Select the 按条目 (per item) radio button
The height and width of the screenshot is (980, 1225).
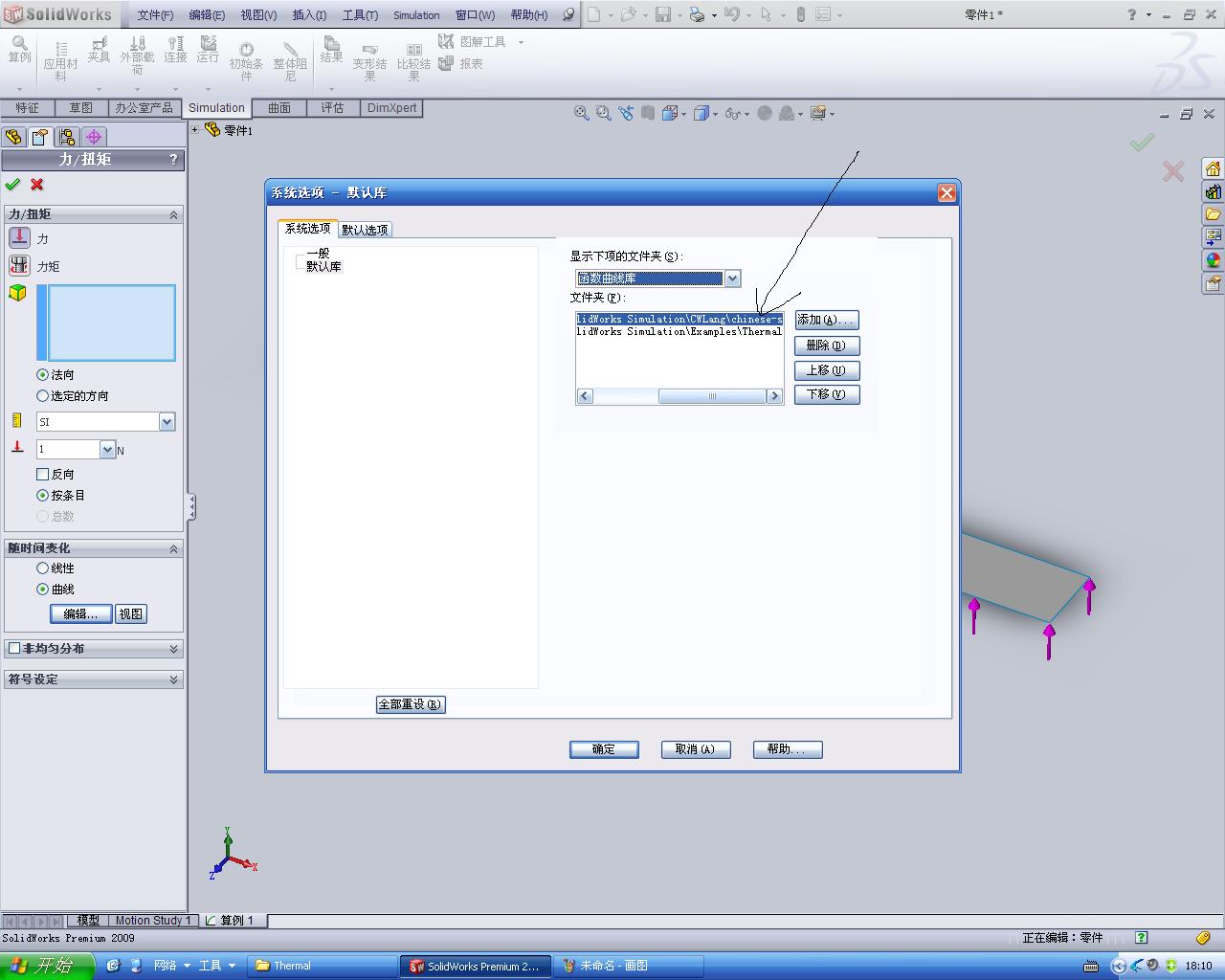pyautogui.click(x=42, y=495)
